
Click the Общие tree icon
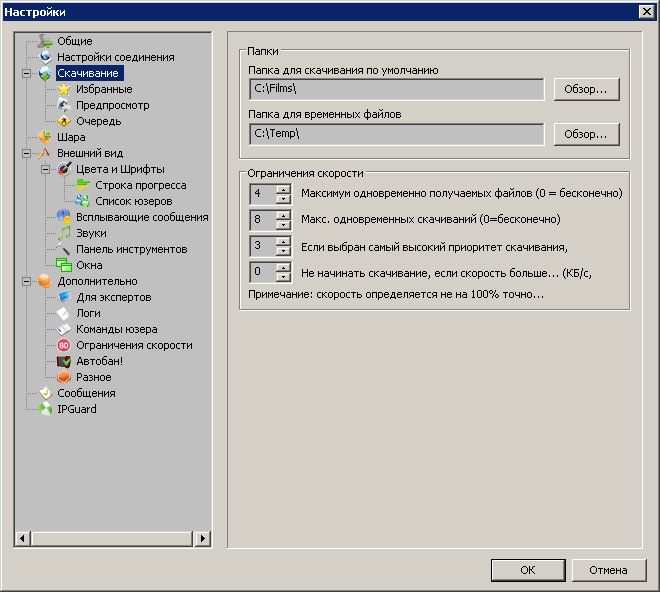click(45, 41)
